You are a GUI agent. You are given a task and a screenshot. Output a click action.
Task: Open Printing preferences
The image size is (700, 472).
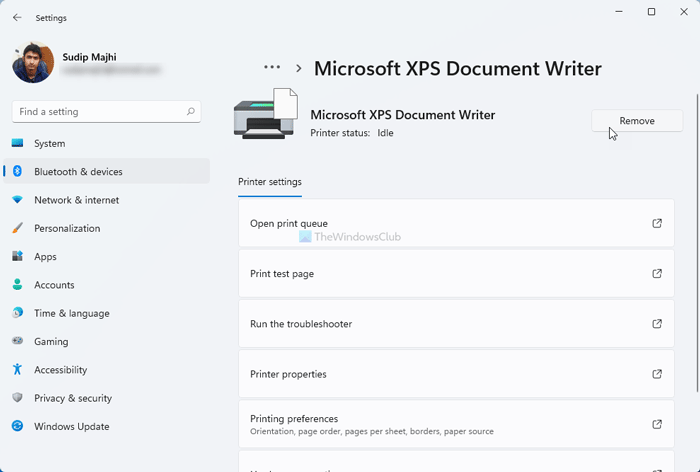pos(456,424)
